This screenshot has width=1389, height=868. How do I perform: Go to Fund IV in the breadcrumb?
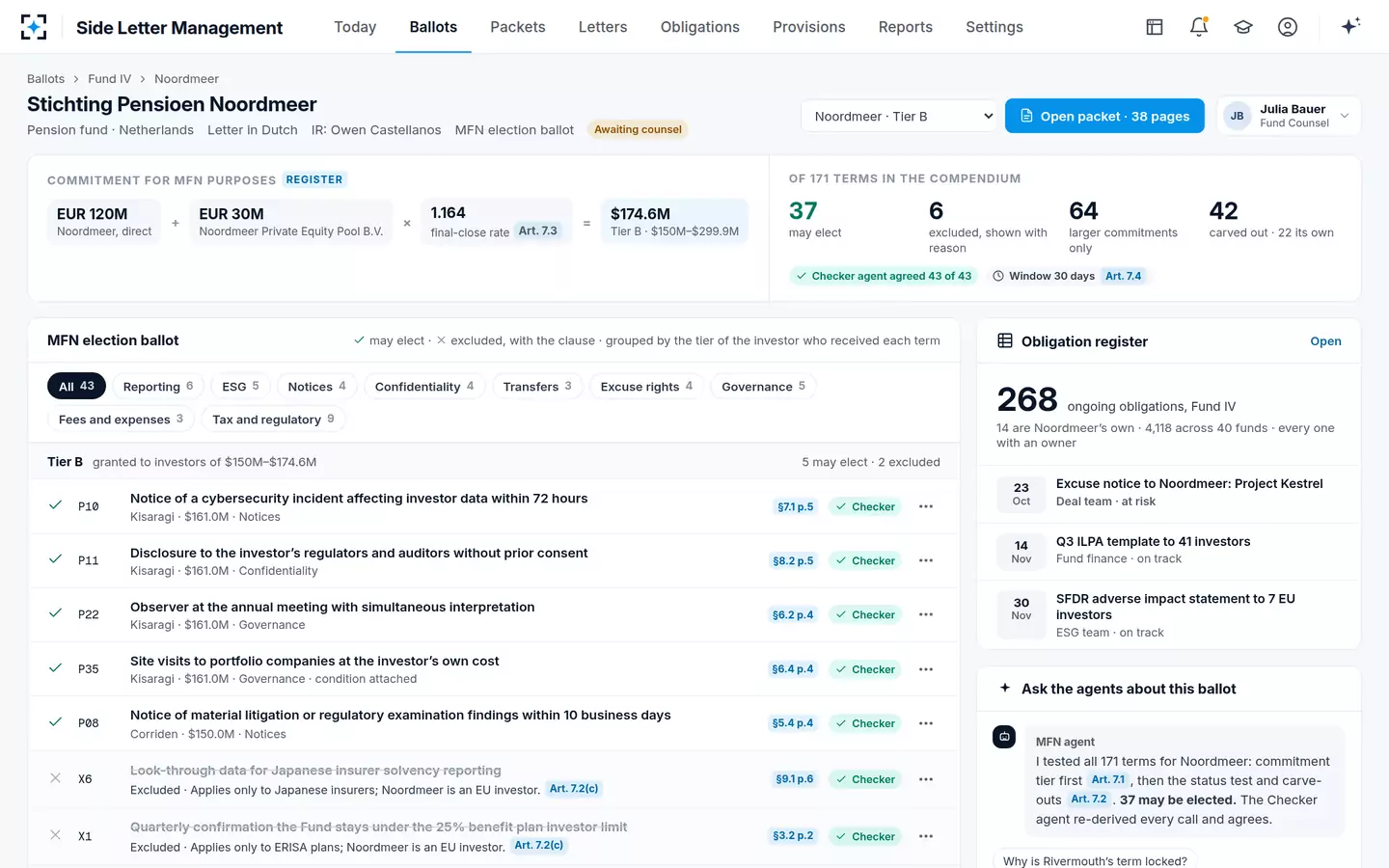coord(109,79)
